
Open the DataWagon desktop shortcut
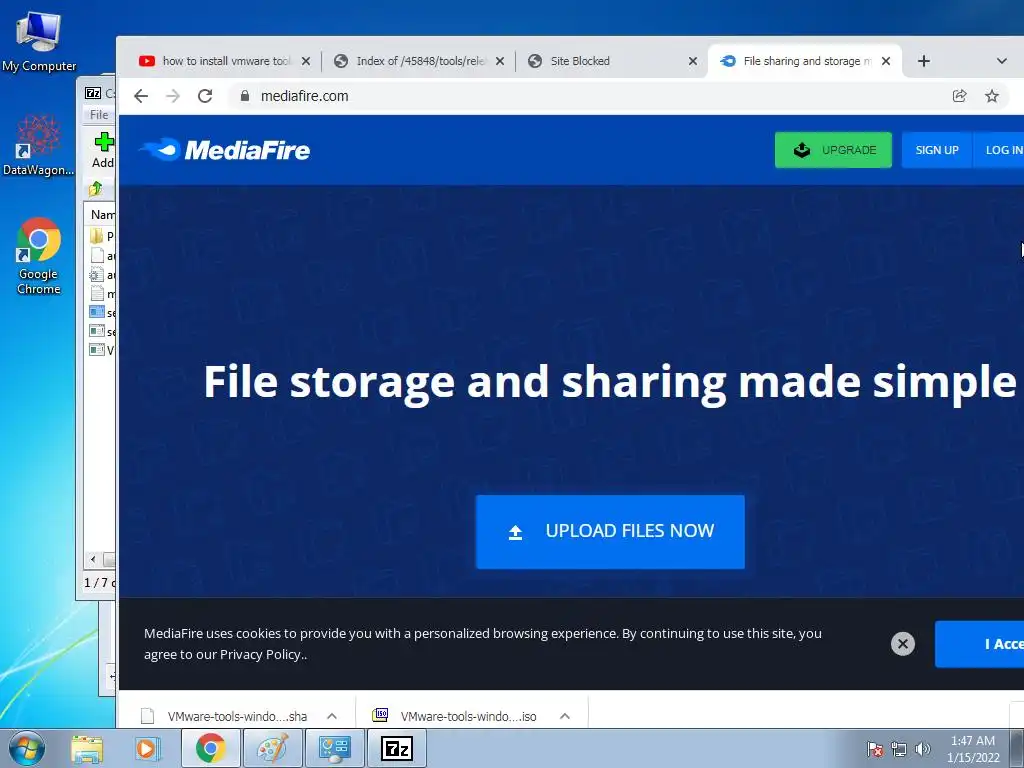[x=39, y=145]
